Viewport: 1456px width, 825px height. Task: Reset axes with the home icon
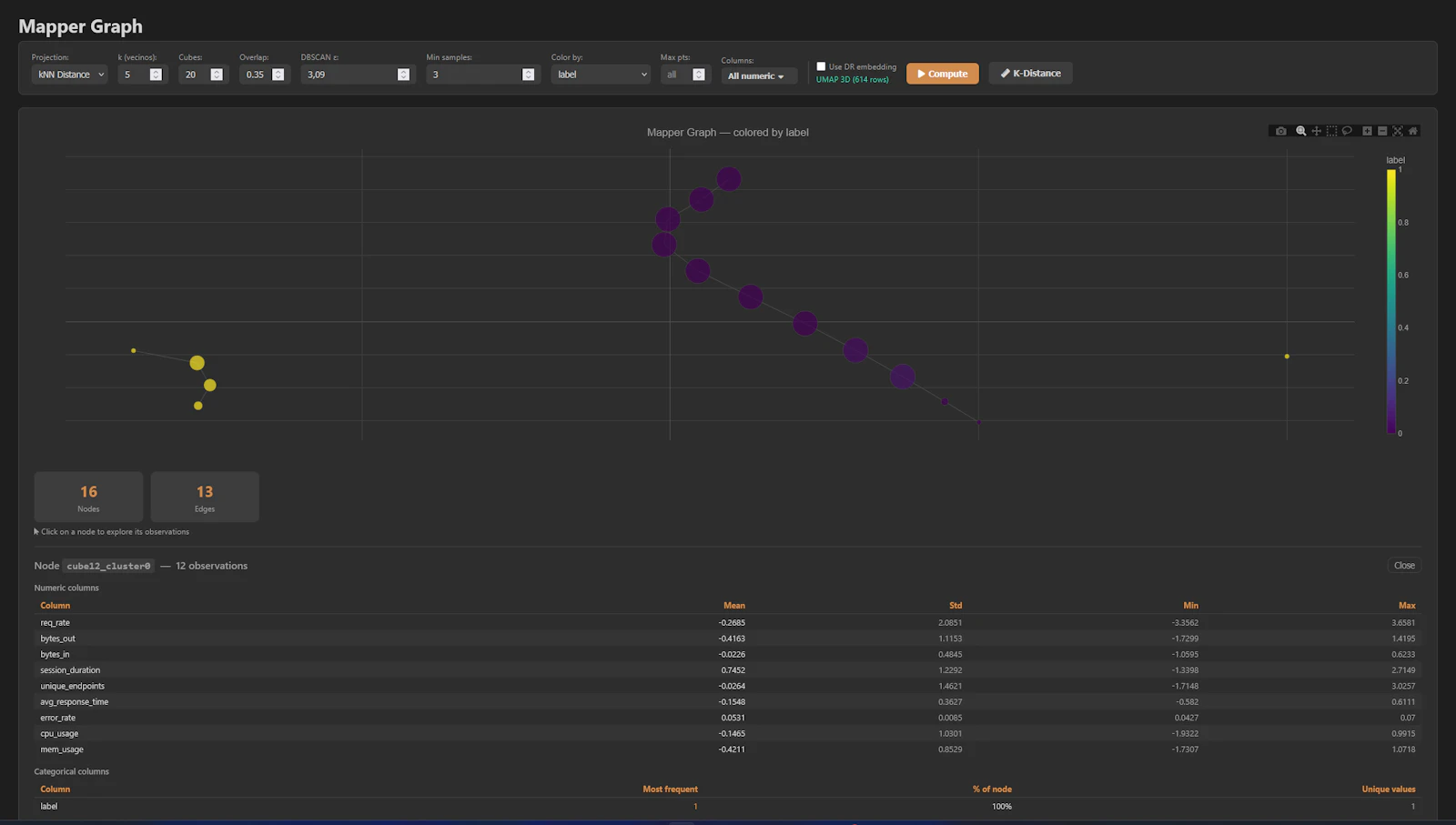pos(1413,131)
